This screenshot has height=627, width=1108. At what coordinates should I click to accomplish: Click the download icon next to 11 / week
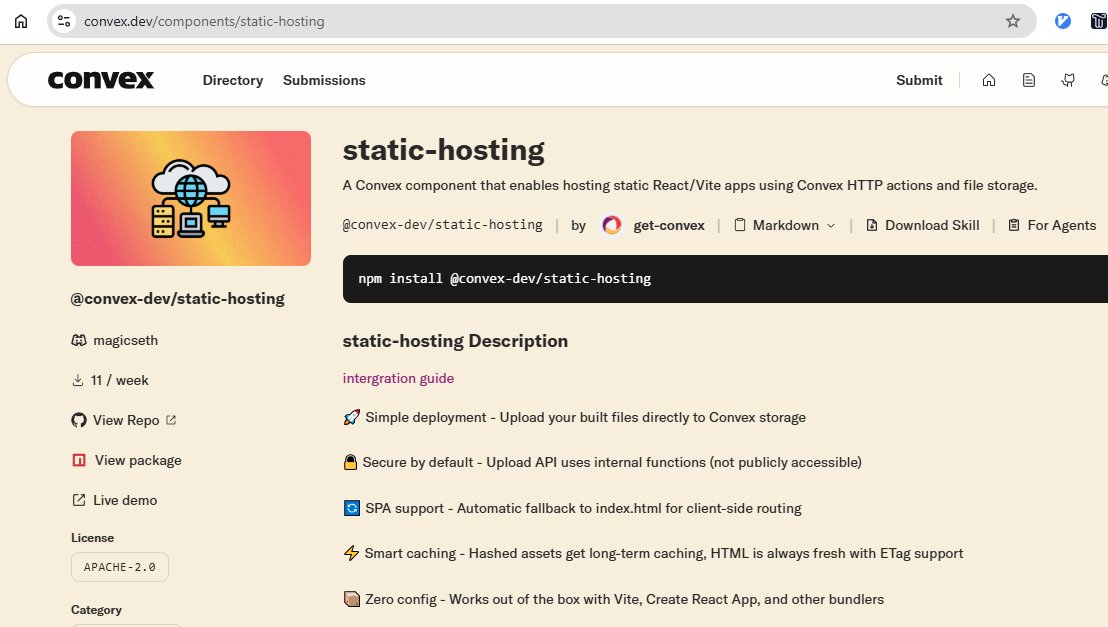pos(78,380)
